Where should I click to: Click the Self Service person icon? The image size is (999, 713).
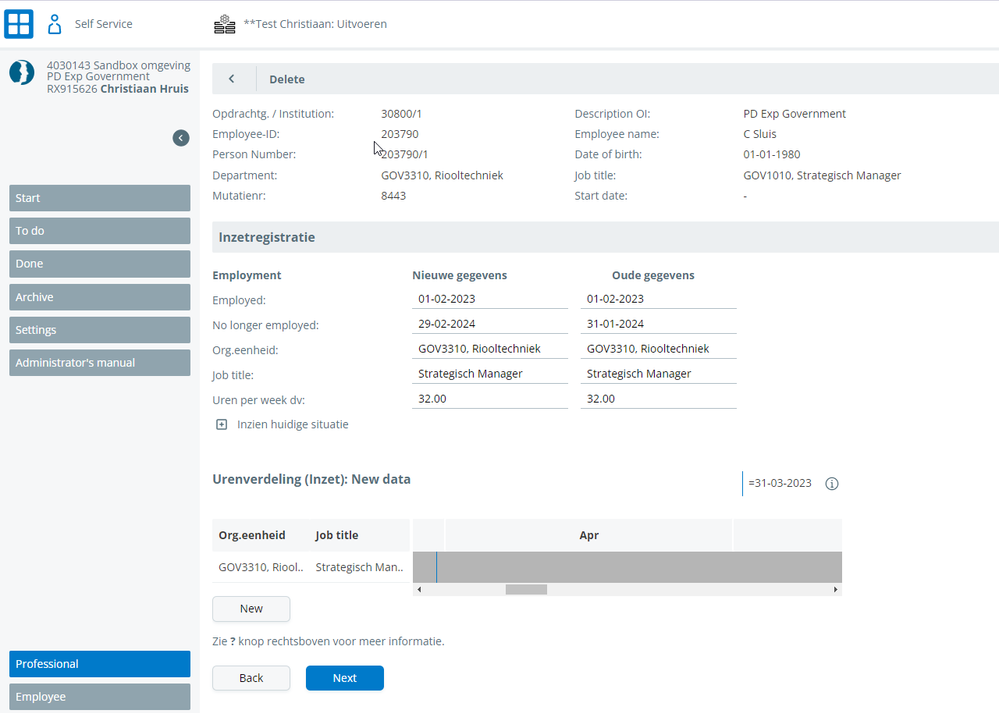(55, 24)
